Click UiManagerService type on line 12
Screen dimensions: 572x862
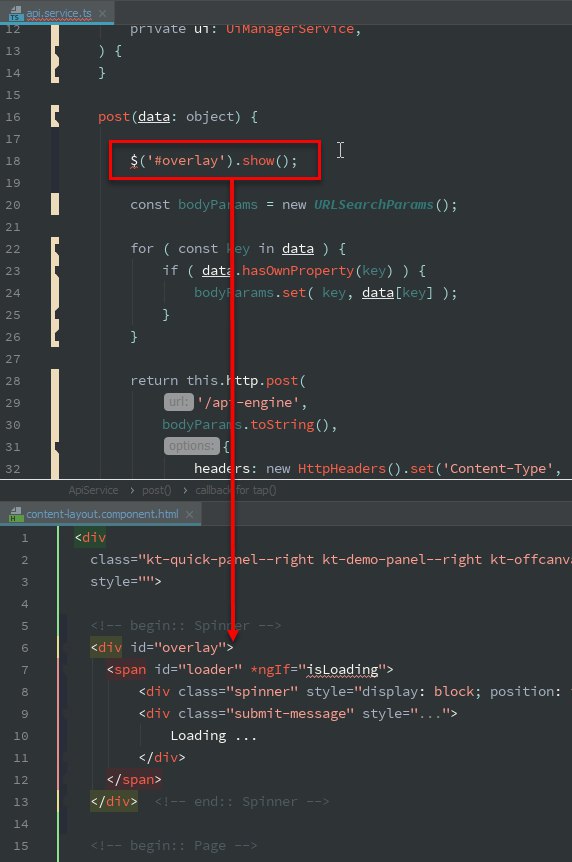(290, 29)
